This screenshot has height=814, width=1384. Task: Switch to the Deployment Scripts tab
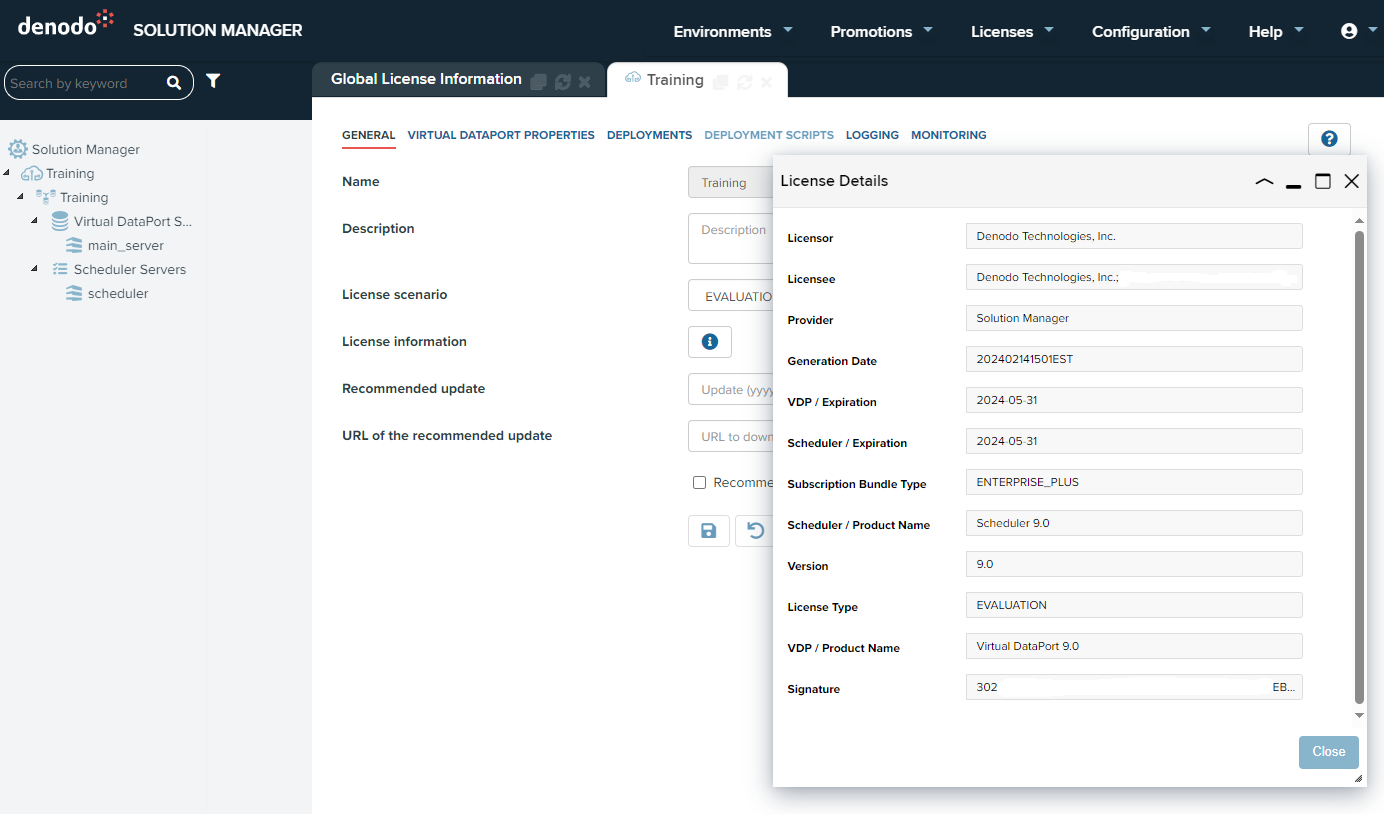coord(769,135)
